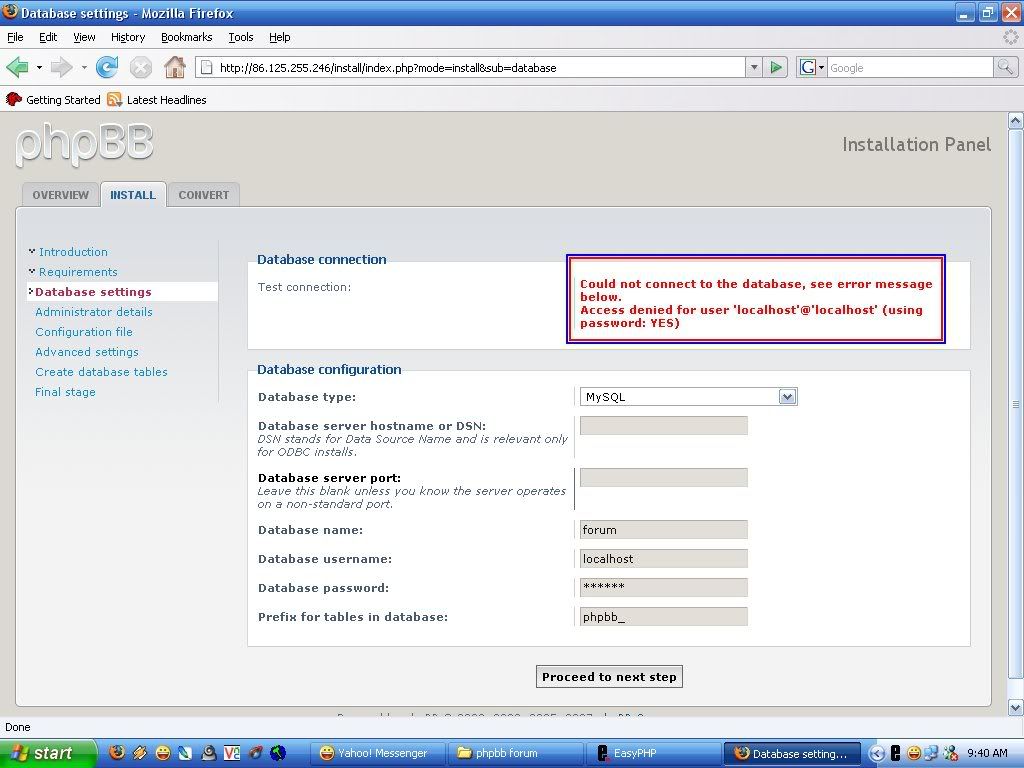Image resolution: width=1024 pixels, height=768 pixels.
Task: Focus the Database server hostname field
Action: pyautogui.click(x=664, y=426)
